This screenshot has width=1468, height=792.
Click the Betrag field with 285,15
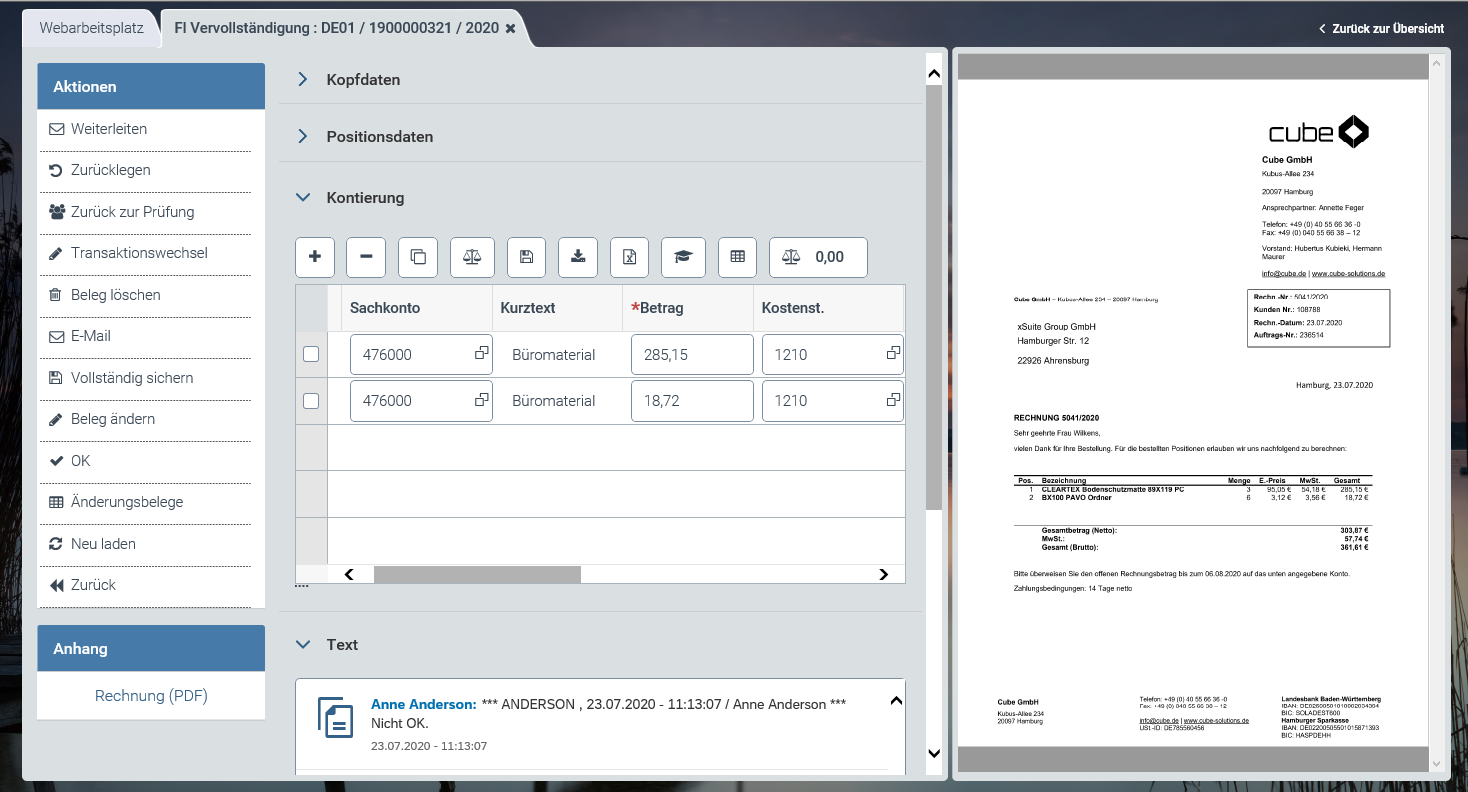coord(691,354)
